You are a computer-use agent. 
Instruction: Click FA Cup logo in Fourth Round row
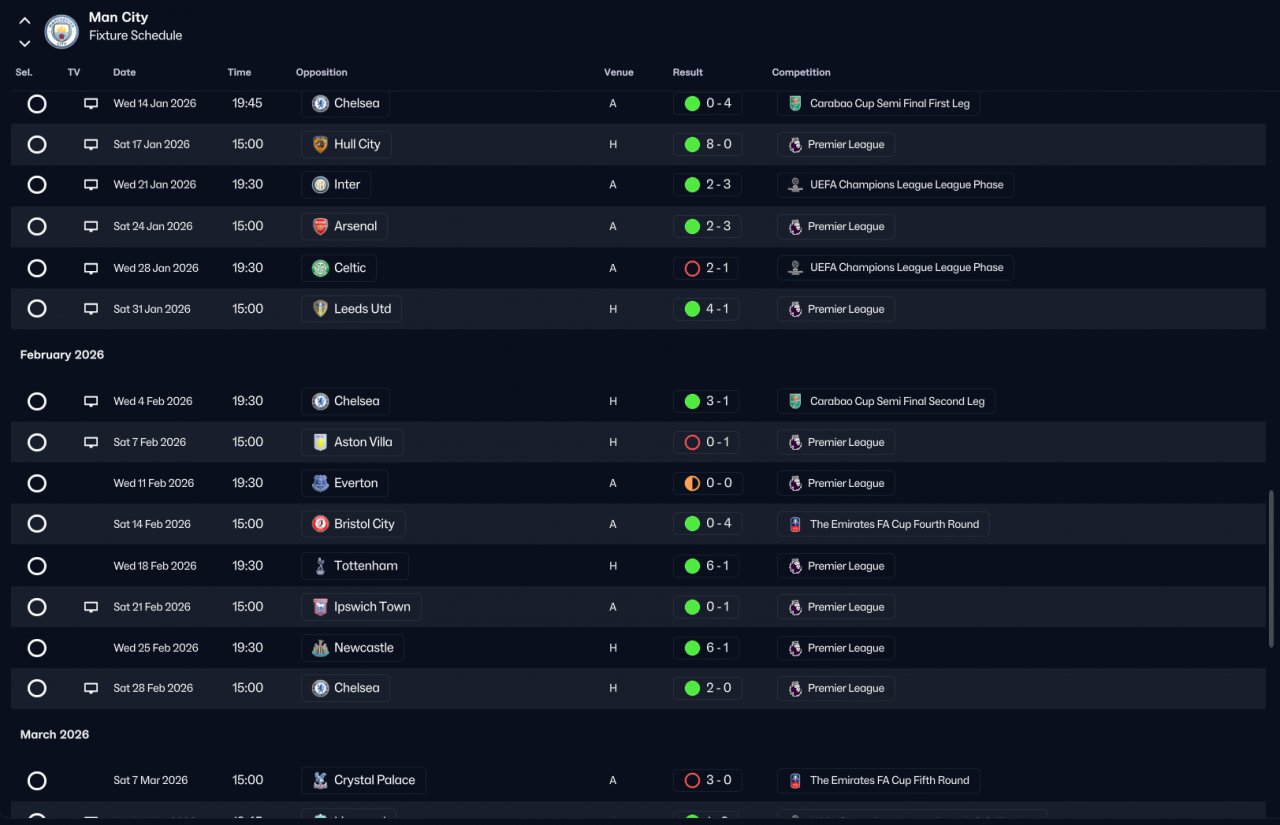pos(795,524)
